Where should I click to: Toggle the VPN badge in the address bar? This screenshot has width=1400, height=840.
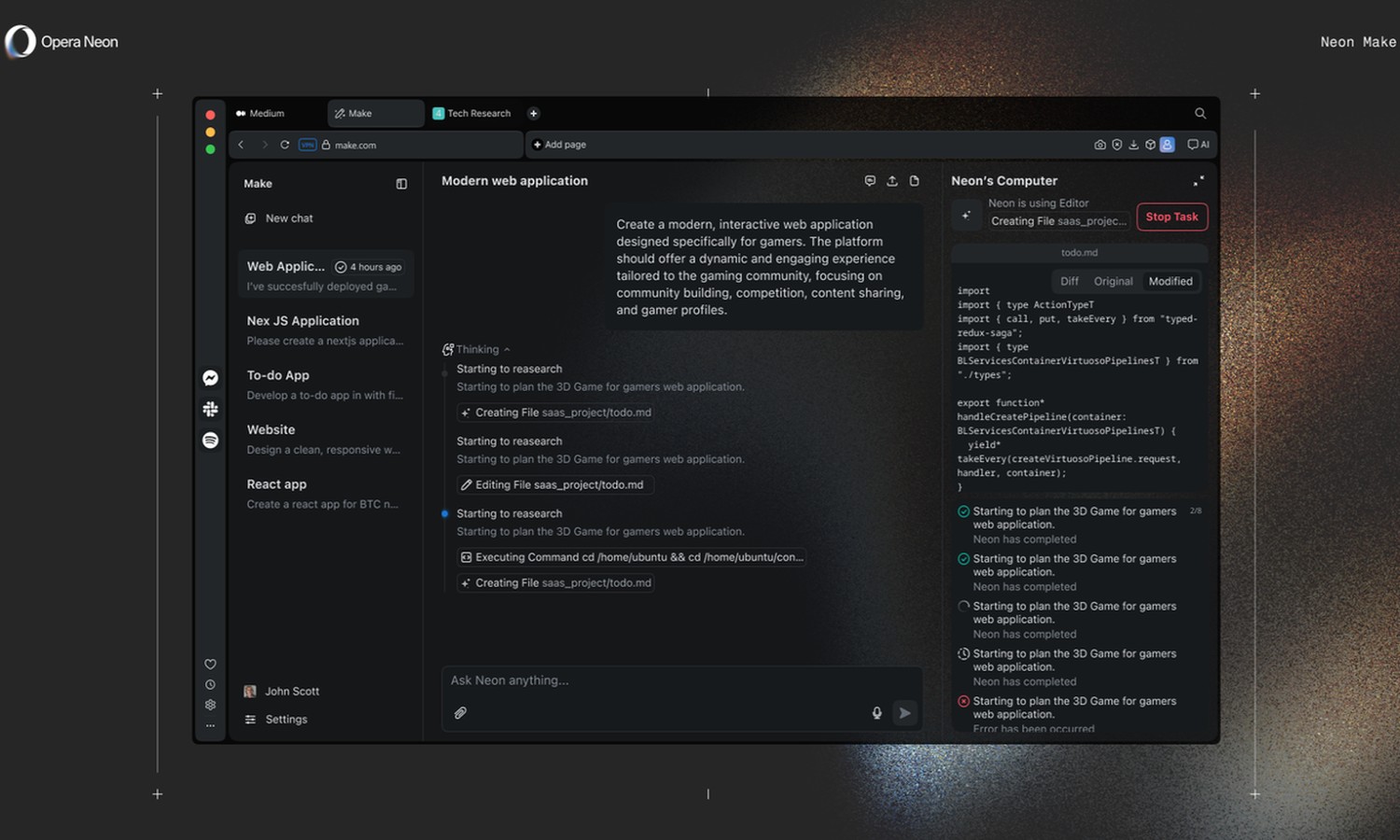coord(308,145)
